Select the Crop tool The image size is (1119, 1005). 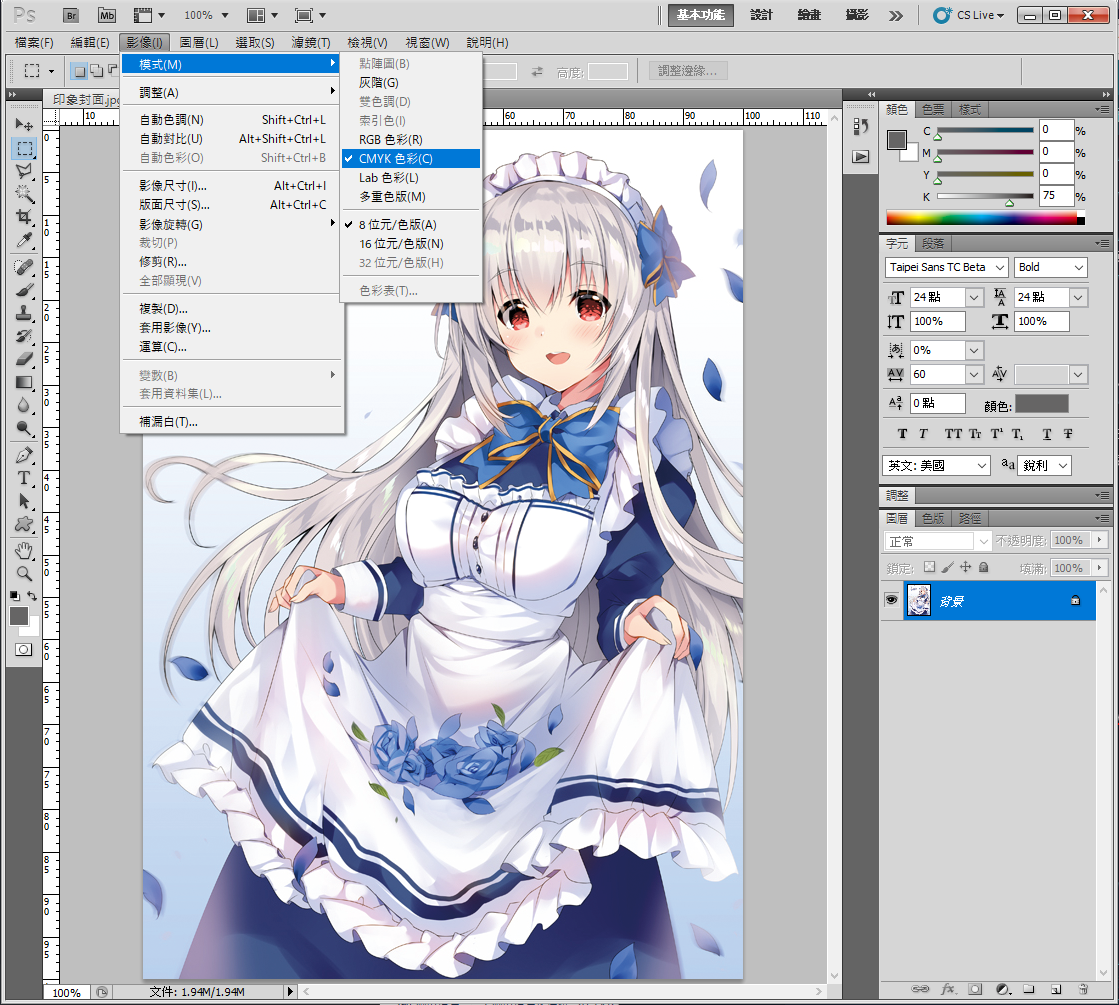[x=24, y=217]
